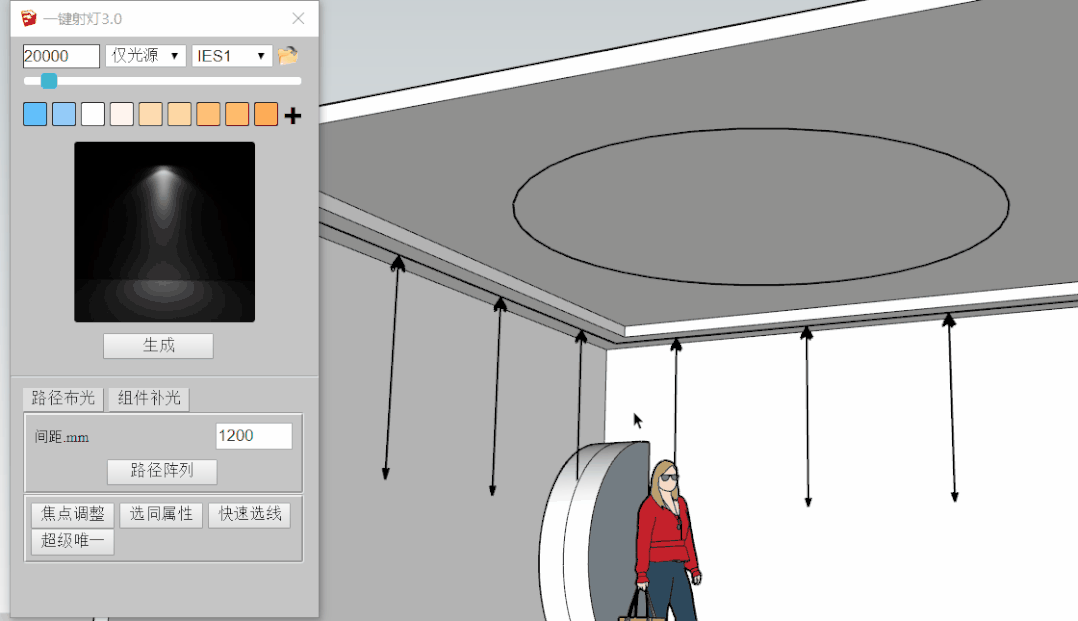Screen dimensions: 1078x621
Task: Close the 一键射灯3.0 dialog
Action: click(x=298, y=19)
